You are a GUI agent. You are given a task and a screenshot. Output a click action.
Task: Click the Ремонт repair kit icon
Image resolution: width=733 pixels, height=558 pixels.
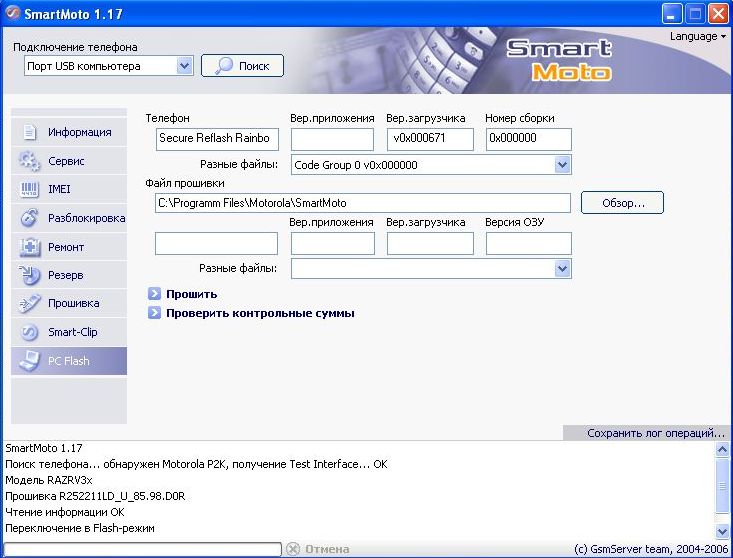(x=30, y=247)
